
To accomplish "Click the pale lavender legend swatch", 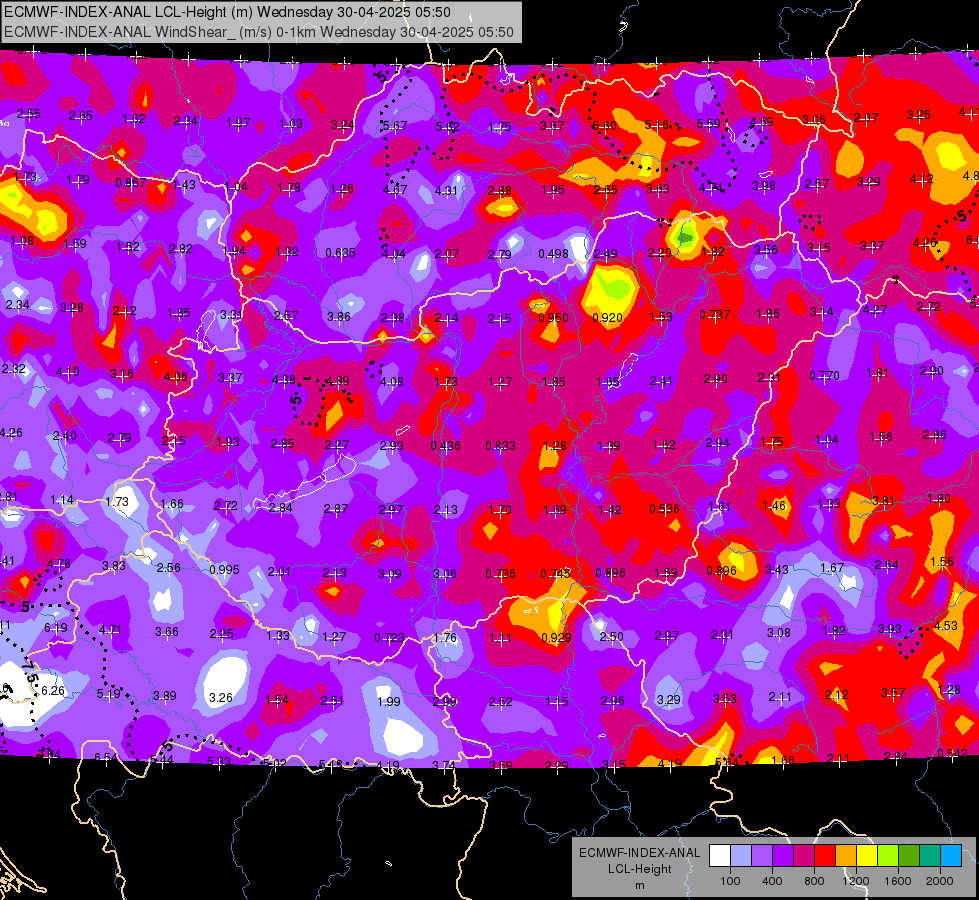I will 741,855.
